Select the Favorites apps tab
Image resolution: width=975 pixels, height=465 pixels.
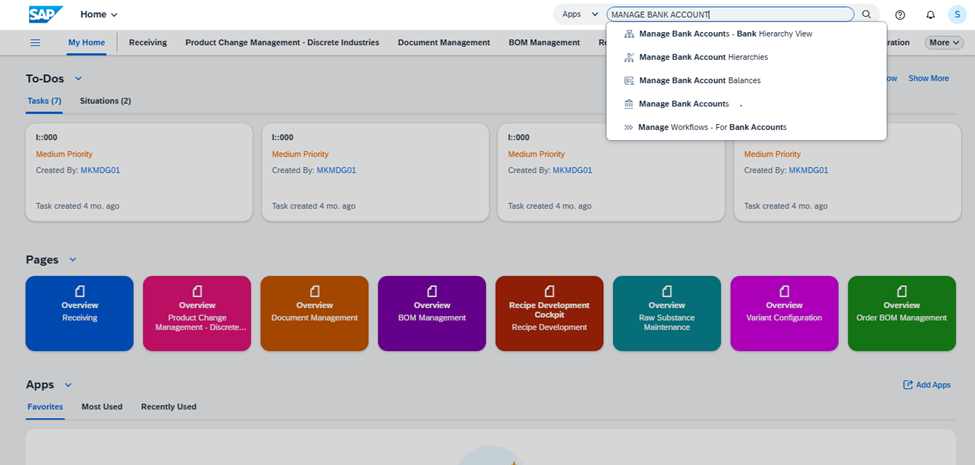click(45, 407)
